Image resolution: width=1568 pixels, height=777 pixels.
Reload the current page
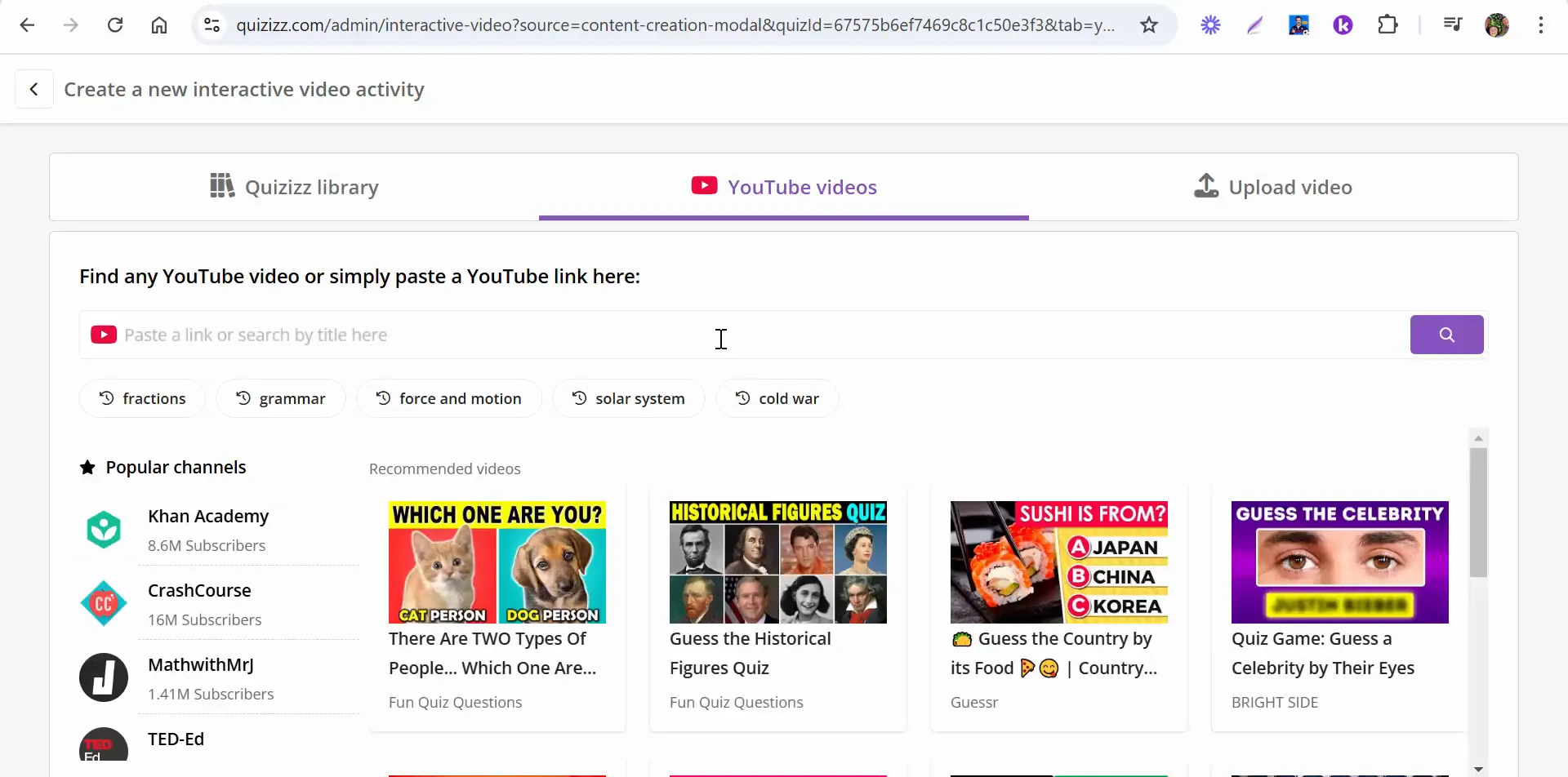[115, 25]
